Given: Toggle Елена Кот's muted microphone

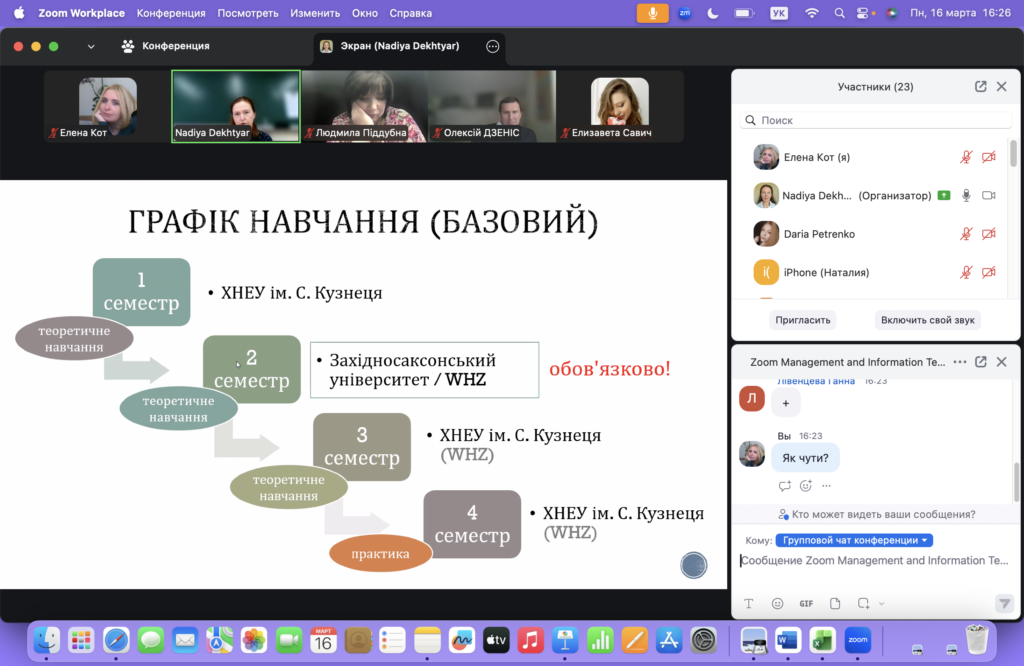Looking at the screenshot, I should click(966, 157).
